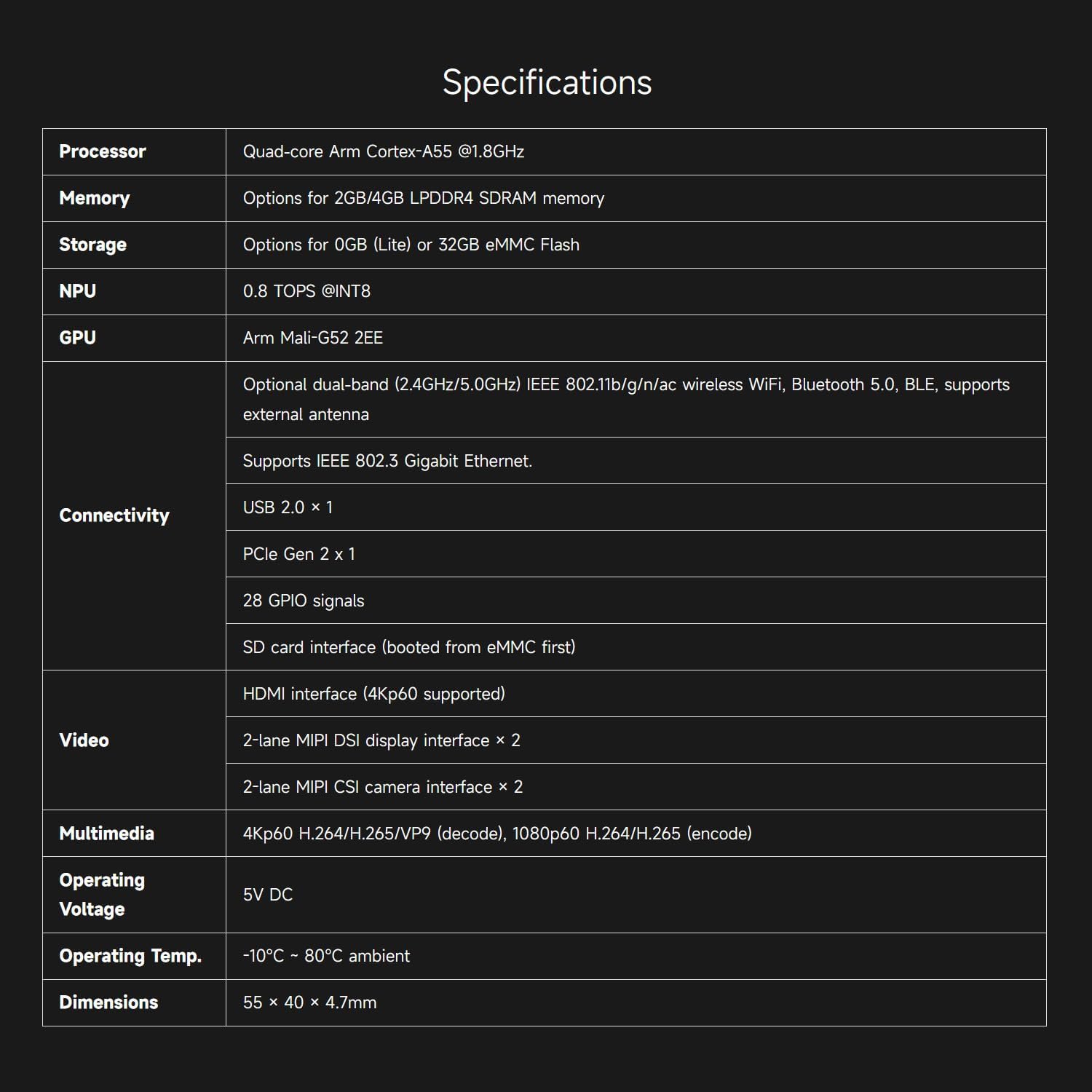Click the 28 GPIO signals cell
Screen dimensions: 1092x1092
click(304, 601)
